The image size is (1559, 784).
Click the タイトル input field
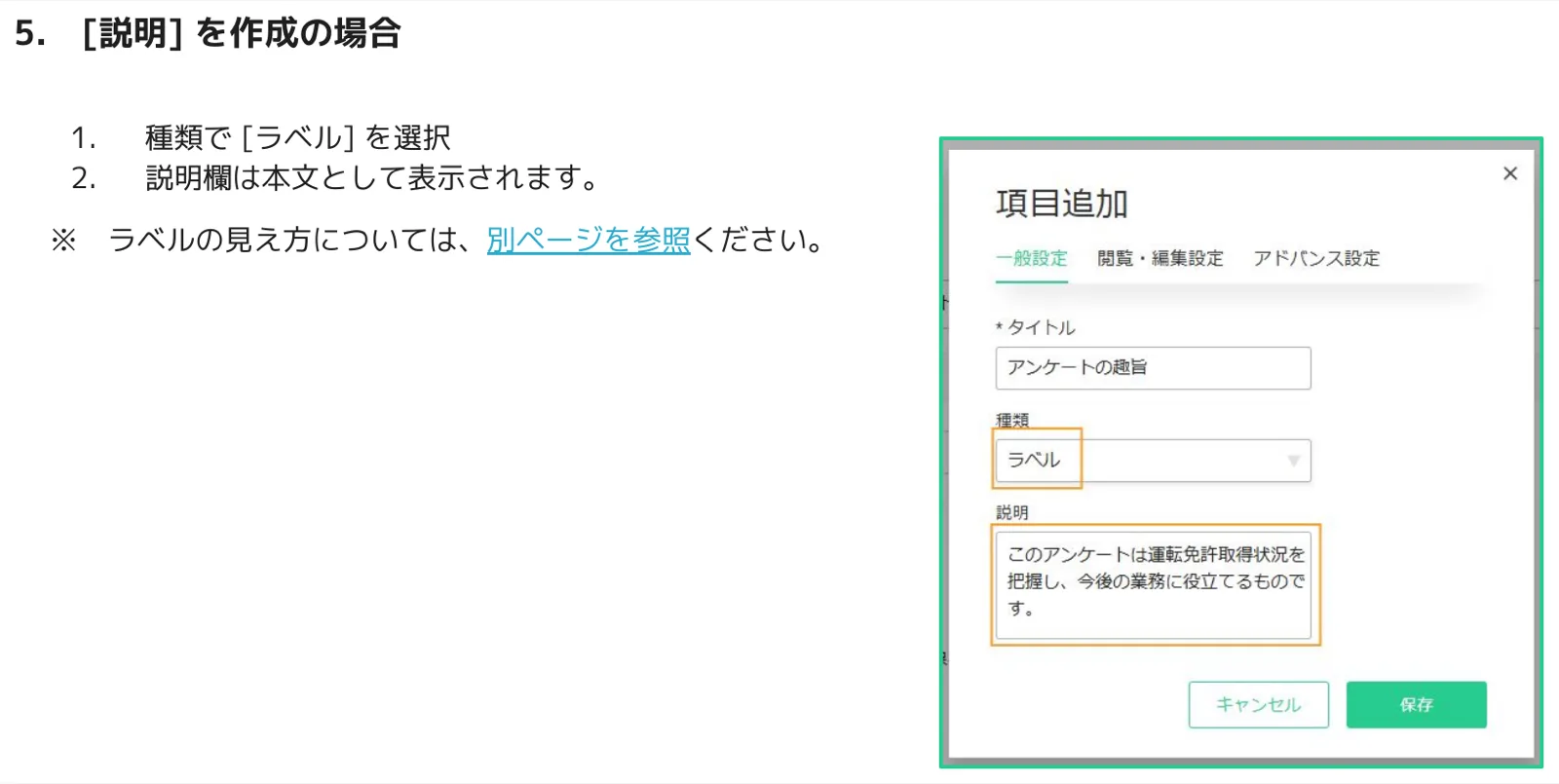click(x=1153, y=368)
